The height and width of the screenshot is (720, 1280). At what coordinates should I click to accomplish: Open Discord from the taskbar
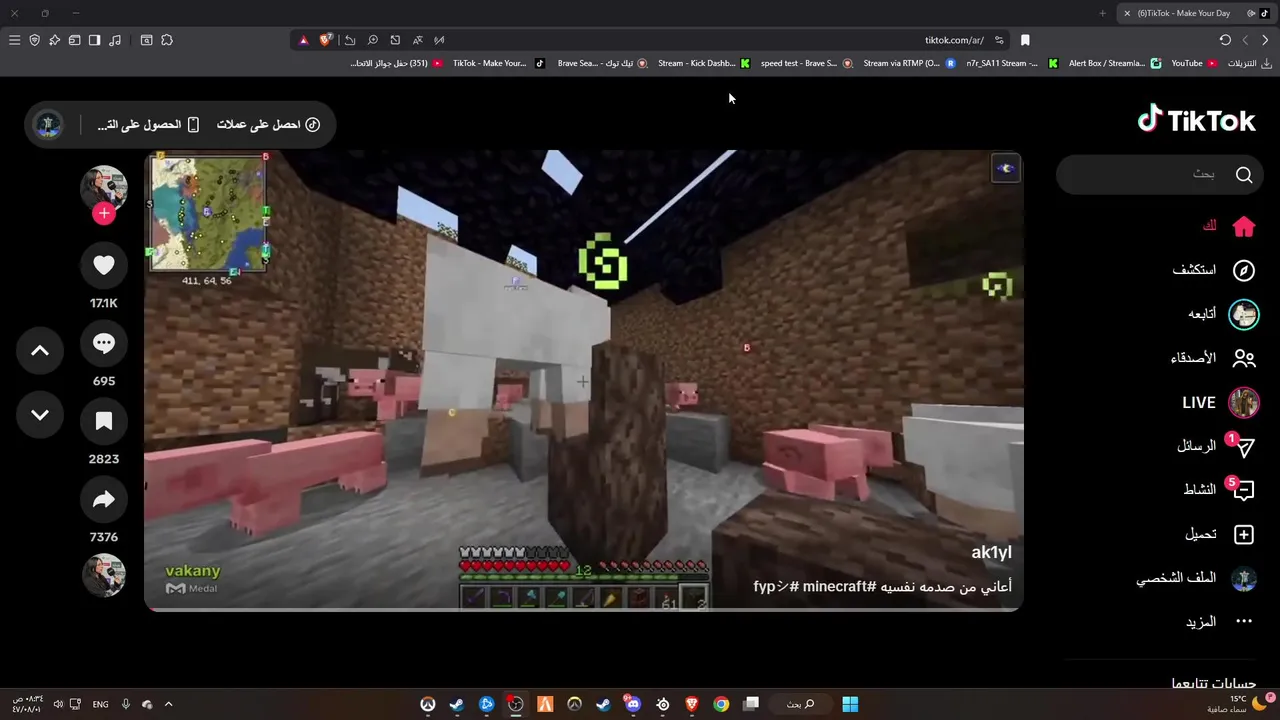point(633,704)
